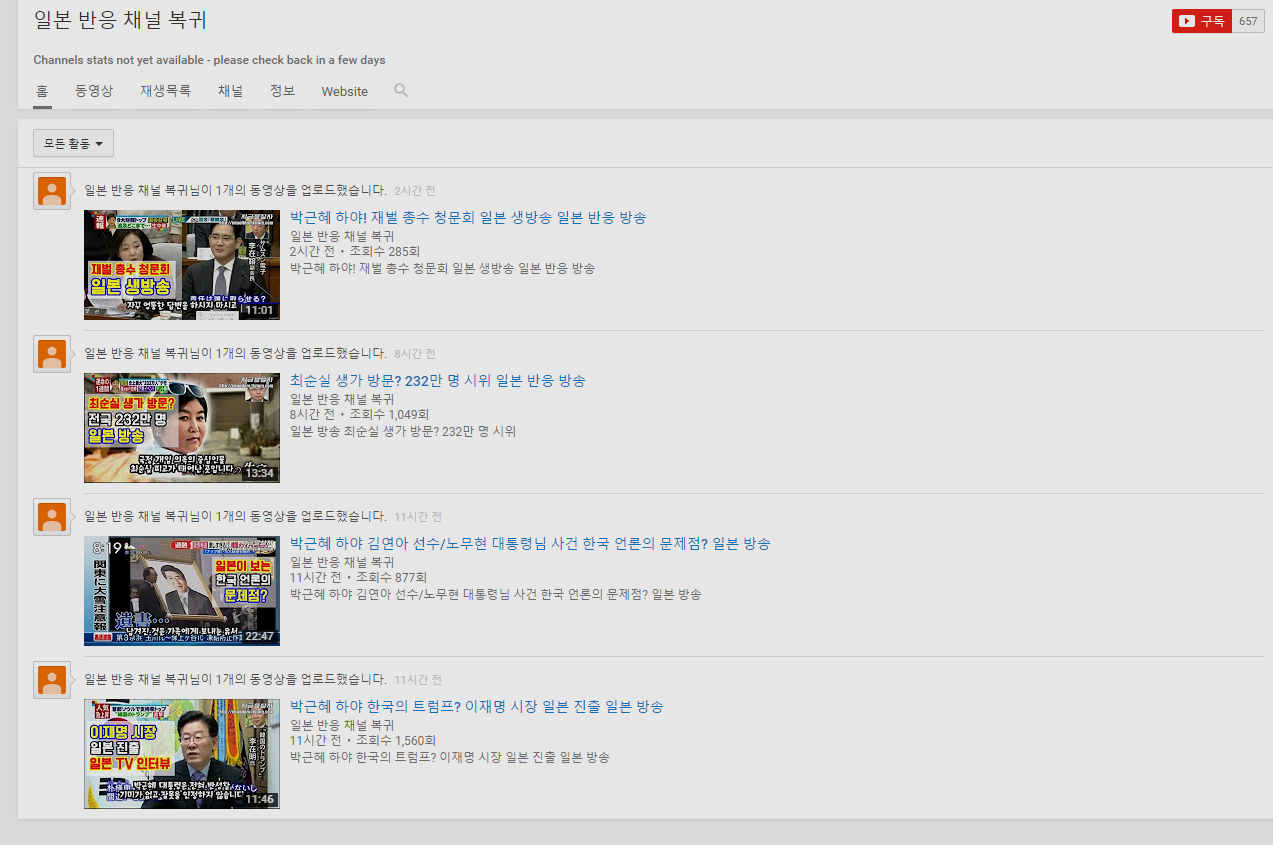Click the 김연아 선수/노무현 대통령님 video title
The image size is (1273, 845).
point(530,543)
